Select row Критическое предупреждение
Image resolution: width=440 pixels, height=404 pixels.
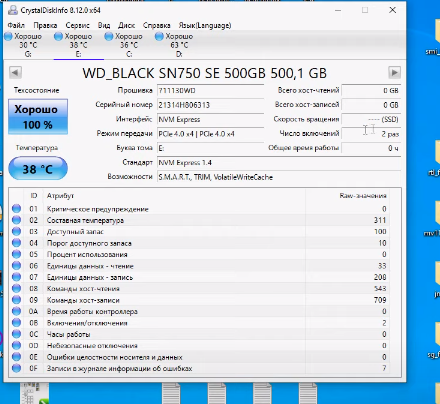[x=199, y=209]
